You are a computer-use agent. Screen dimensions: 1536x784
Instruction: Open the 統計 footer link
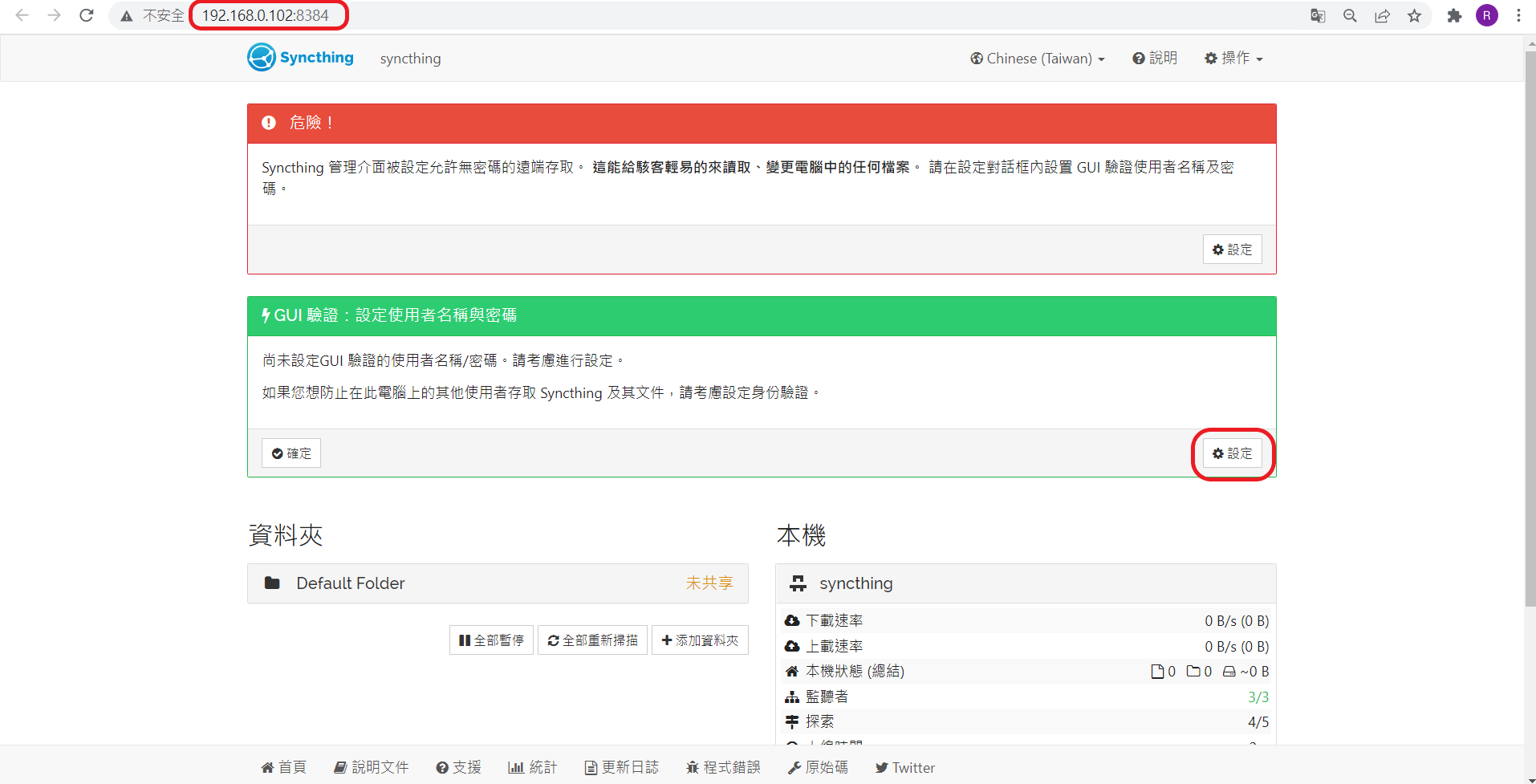(533, 767)
